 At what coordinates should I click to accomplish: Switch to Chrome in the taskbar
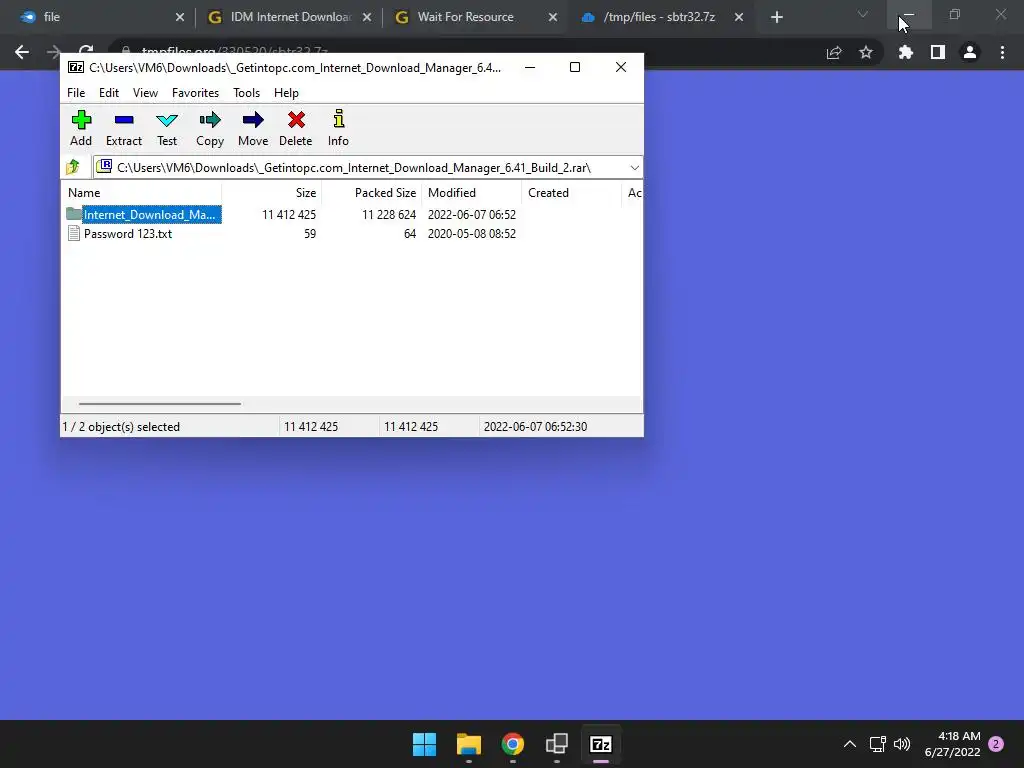click(x=513, y=744)
